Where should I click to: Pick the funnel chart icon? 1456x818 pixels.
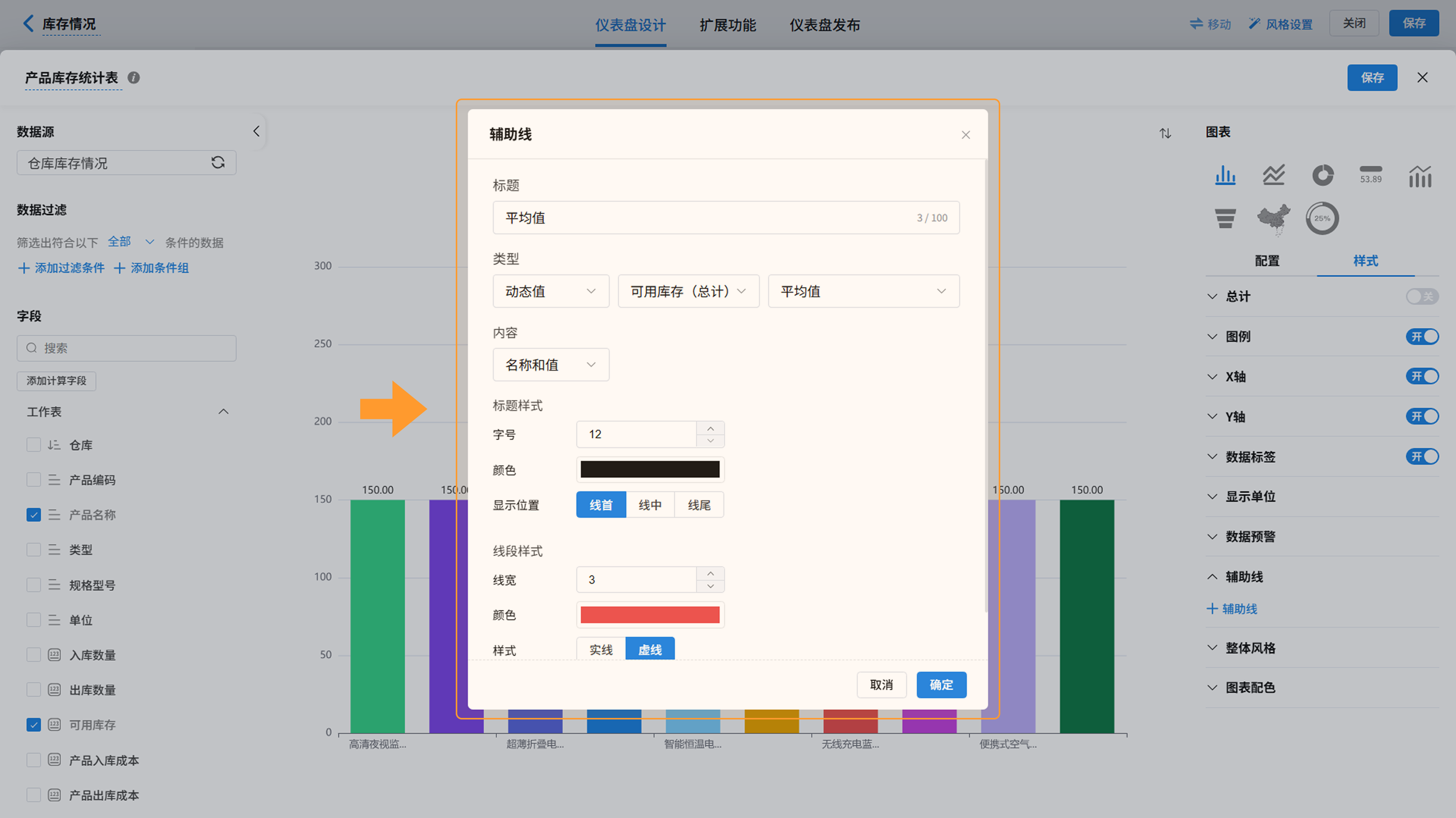pos(1225,218)
